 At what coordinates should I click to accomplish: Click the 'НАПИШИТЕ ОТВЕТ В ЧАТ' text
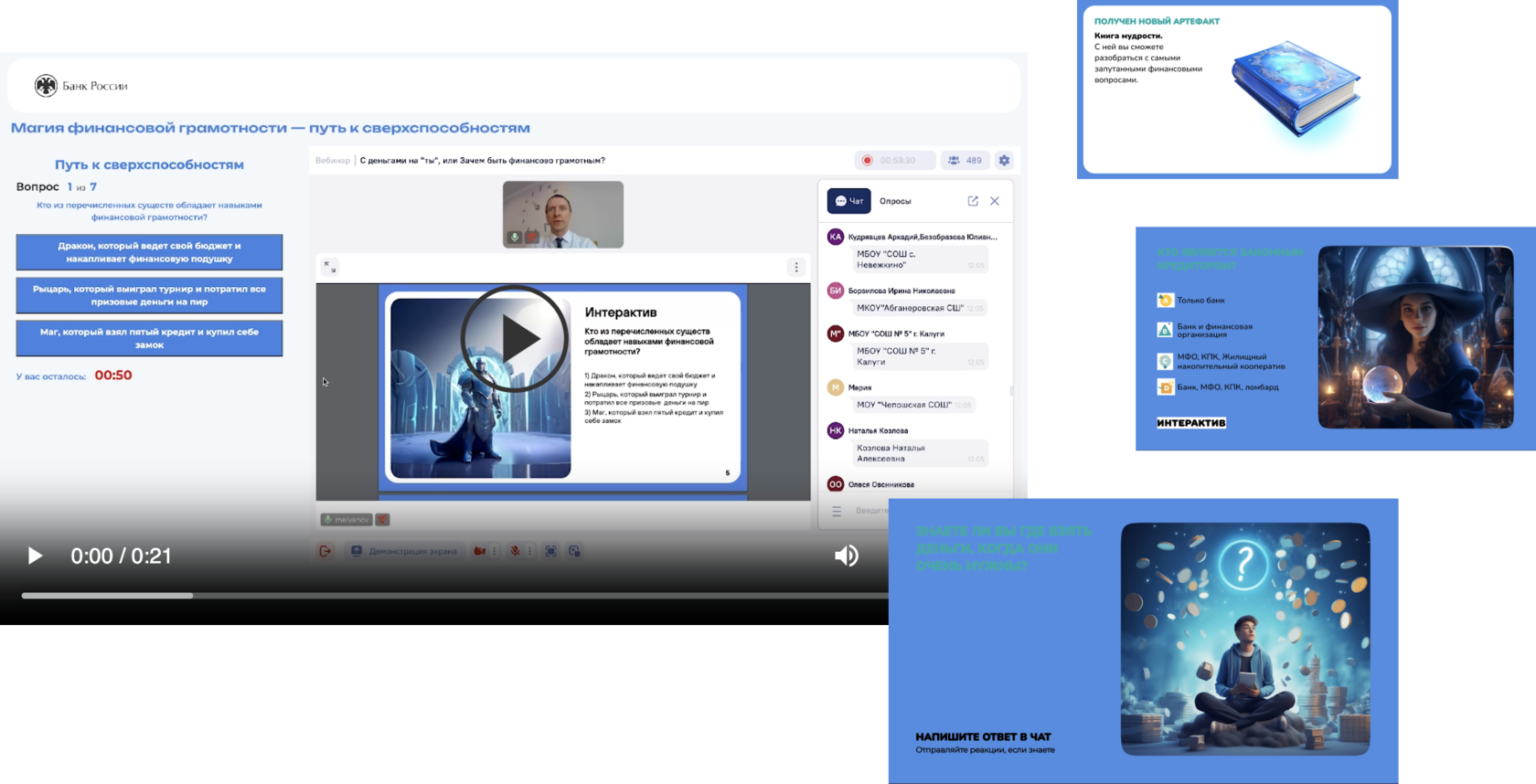[x=983, y=736]
